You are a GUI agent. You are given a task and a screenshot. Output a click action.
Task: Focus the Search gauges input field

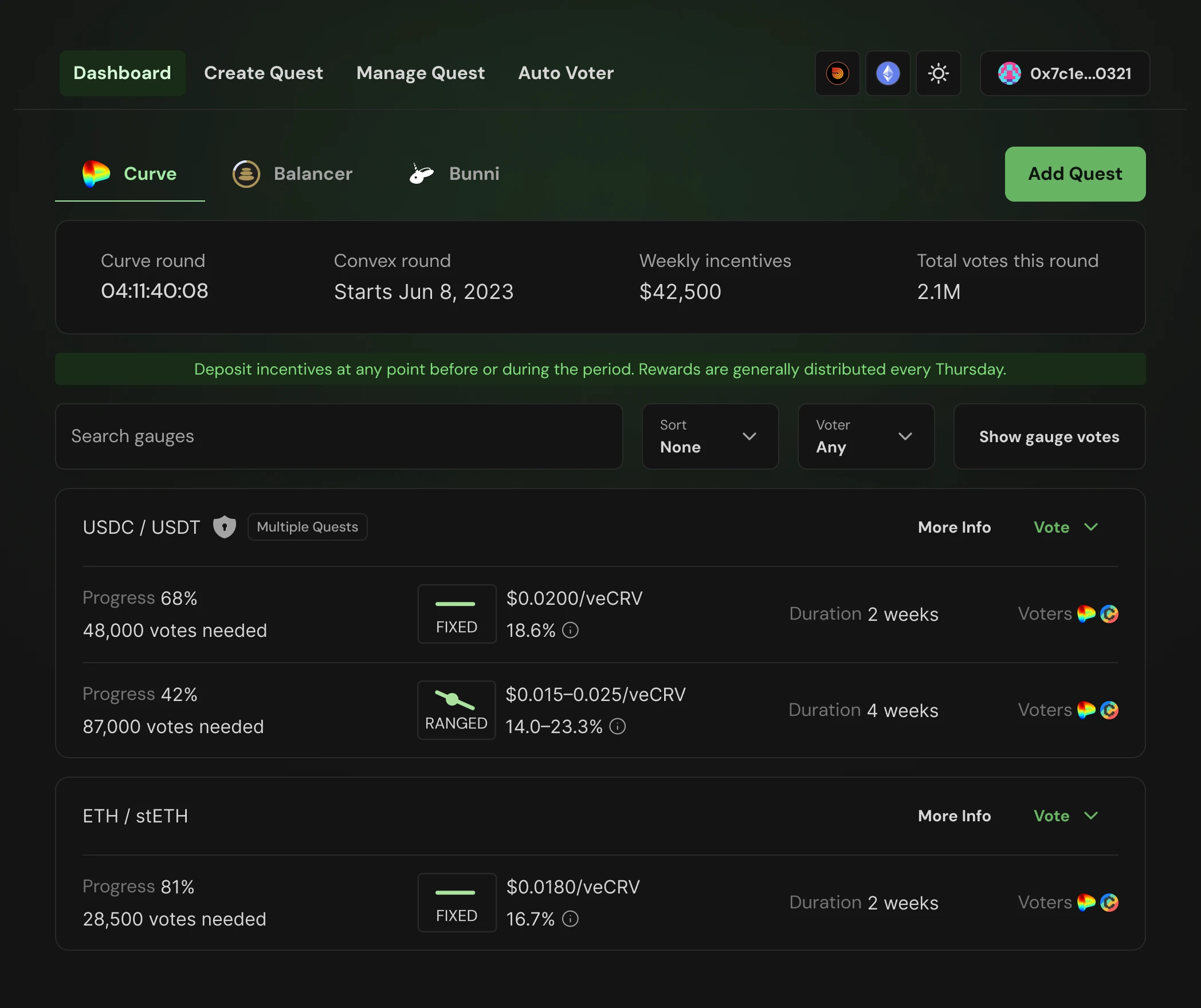(x=339, y=436)
